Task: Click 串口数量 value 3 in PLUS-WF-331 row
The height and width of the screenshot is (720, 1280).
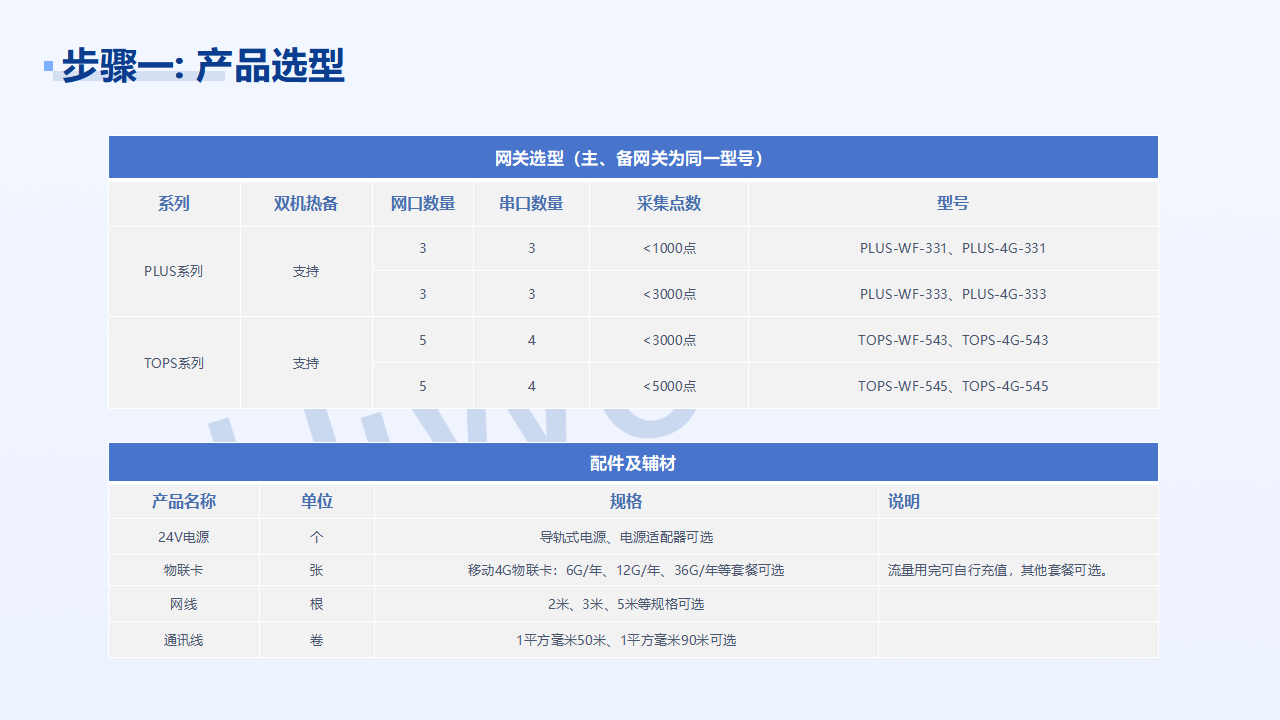Action: pos(531,248)
